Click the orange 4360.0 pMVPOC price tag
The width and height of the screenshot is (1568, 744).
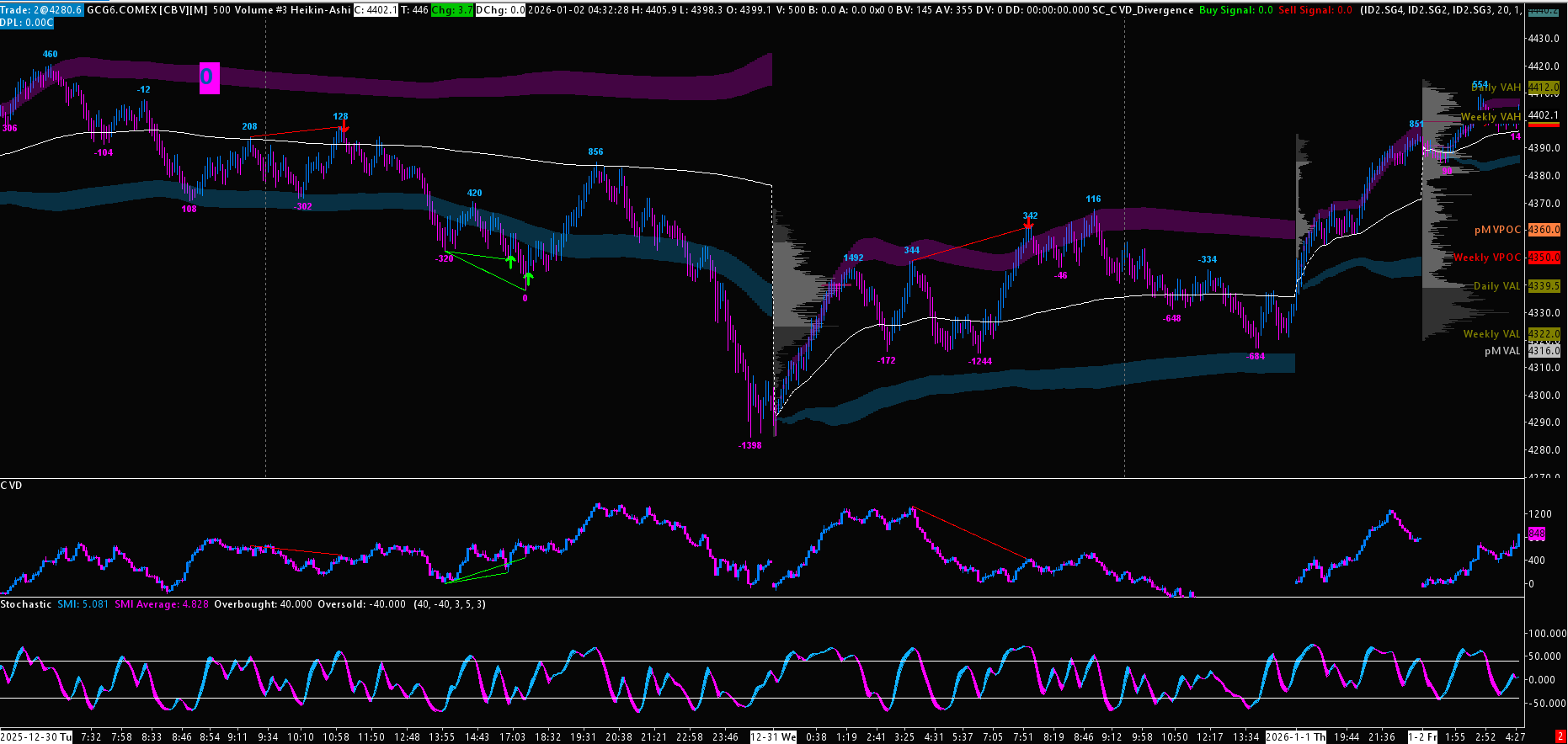coord(1544,230)
